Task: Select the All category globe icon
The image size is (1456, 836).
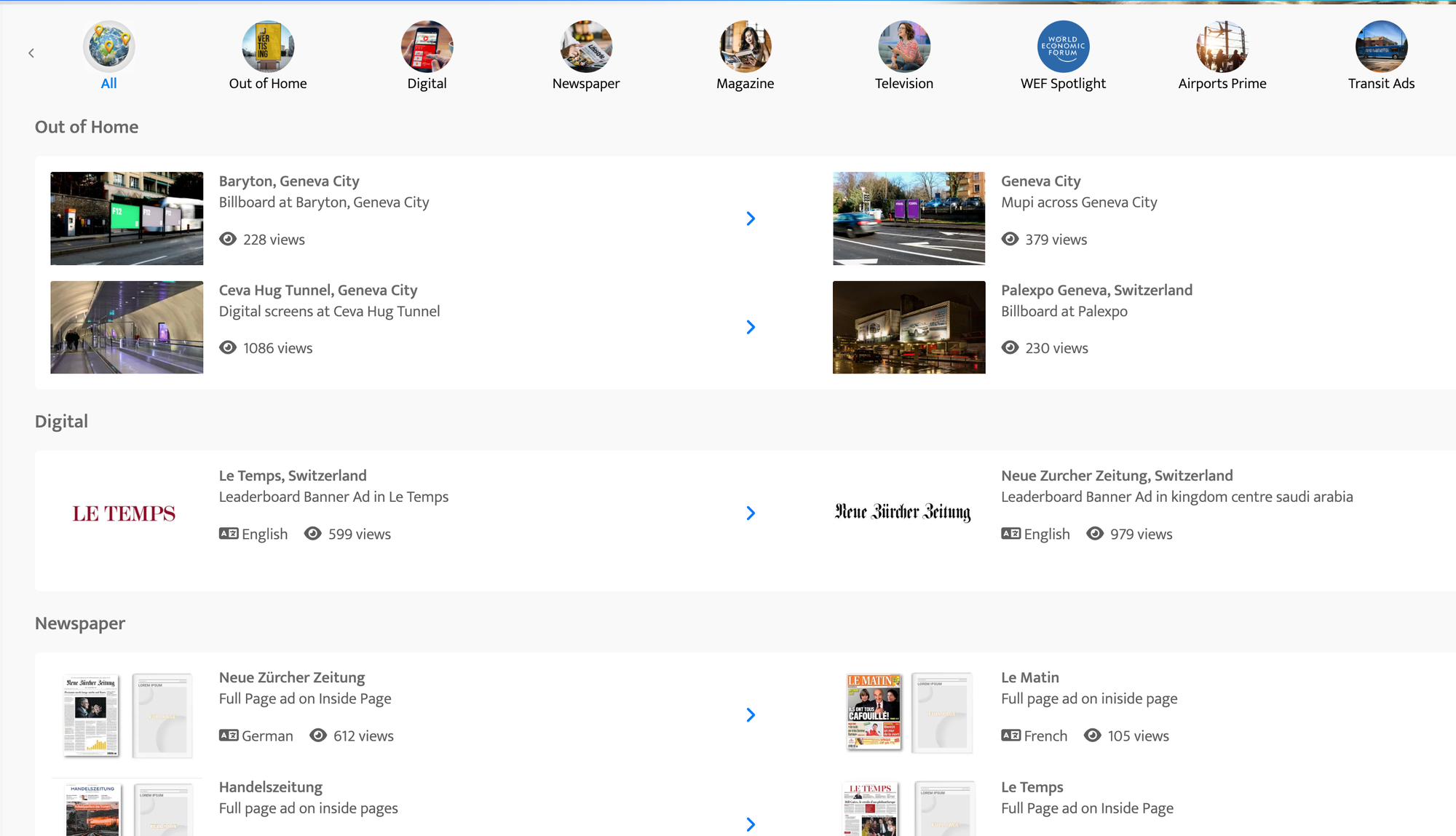Action: (108, 47)
